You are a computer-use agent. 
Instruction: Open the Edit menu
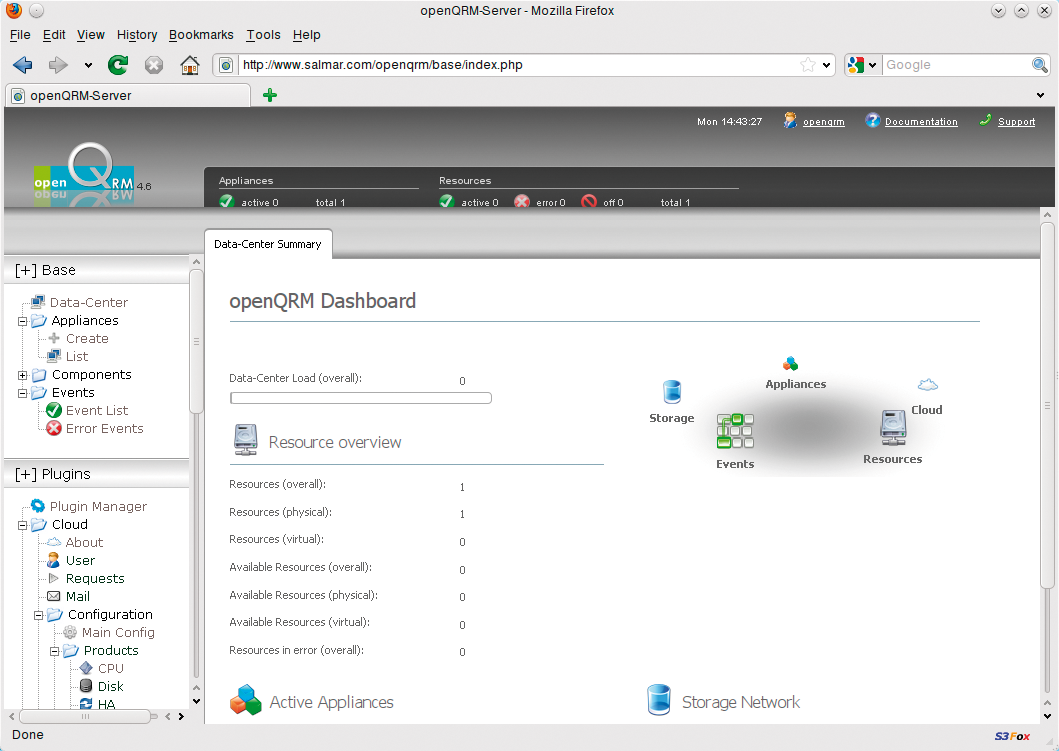pyautogui.click(x=54, y=34)
